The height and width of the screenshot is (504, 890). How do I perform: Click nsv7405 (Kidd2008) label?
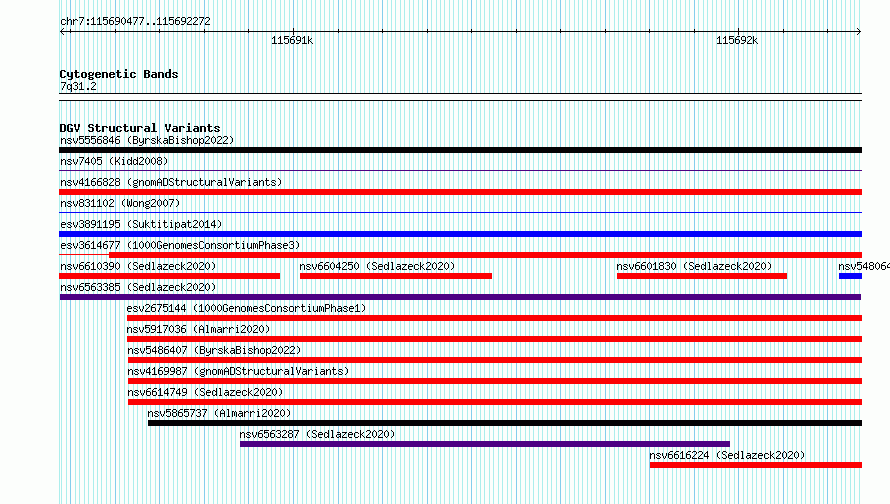(114, 161)
